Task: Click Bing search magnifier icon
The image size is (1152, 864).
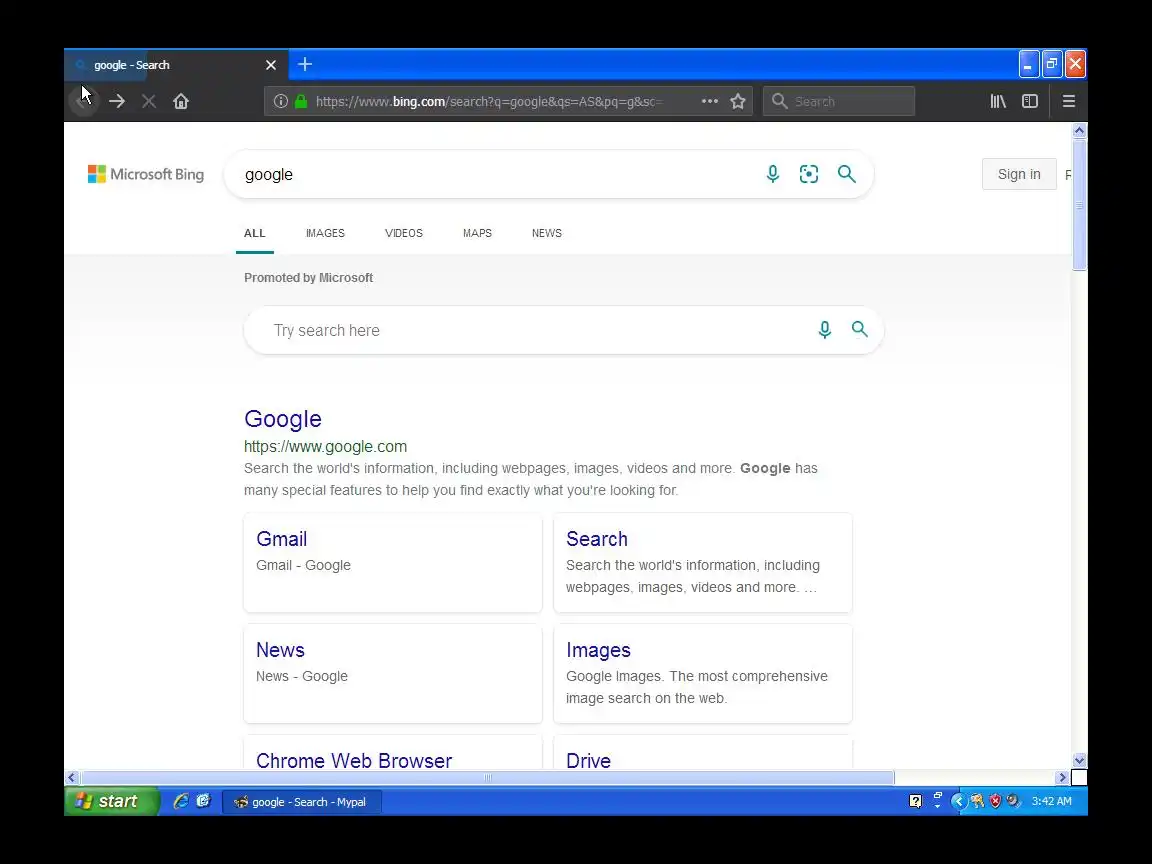Action: 846,174
